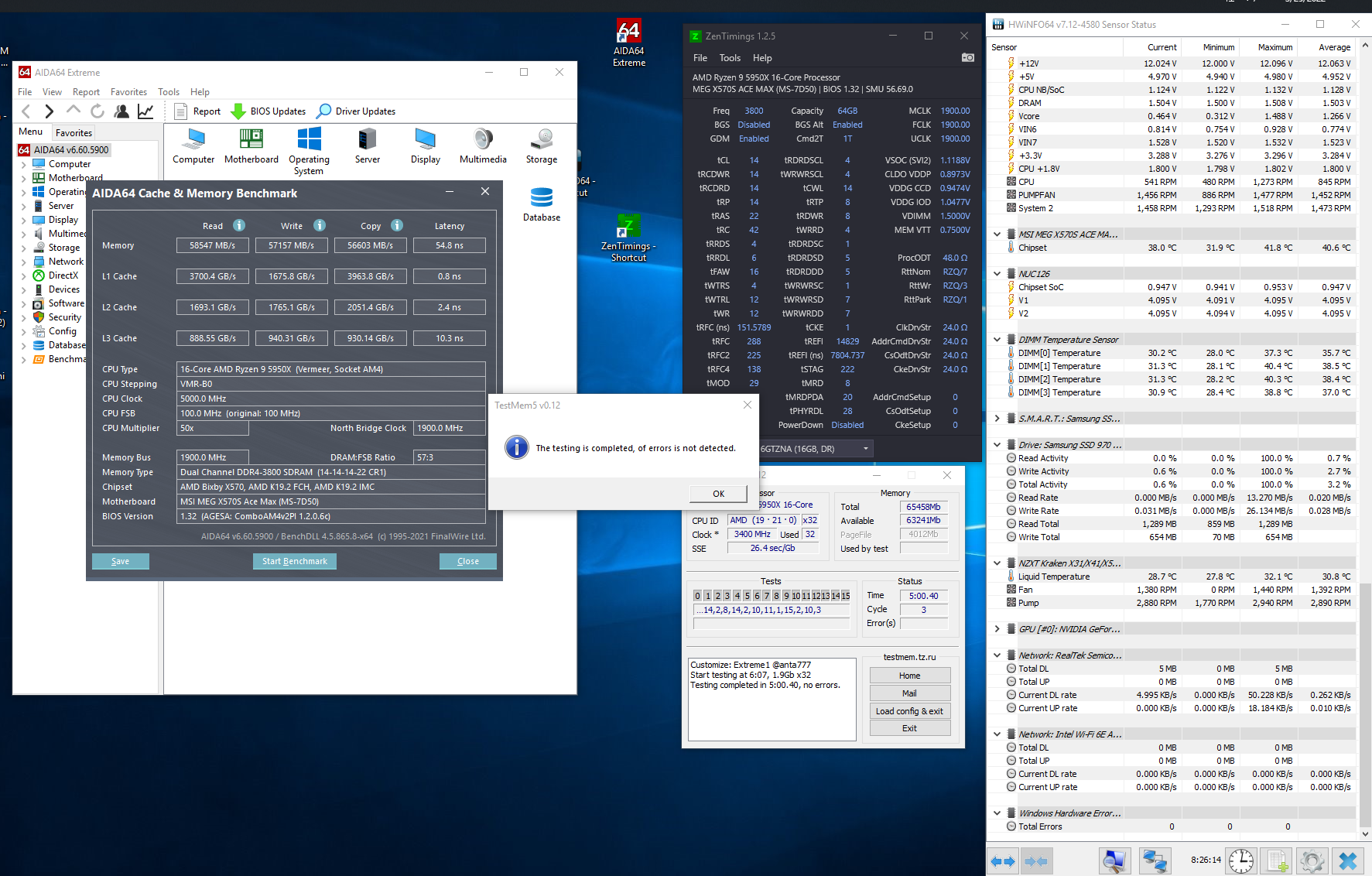The image size is (1372, 876).
Task: Open the Multimedia speaker icon in AIDA64 main pane
Action: tap(483, 146)
